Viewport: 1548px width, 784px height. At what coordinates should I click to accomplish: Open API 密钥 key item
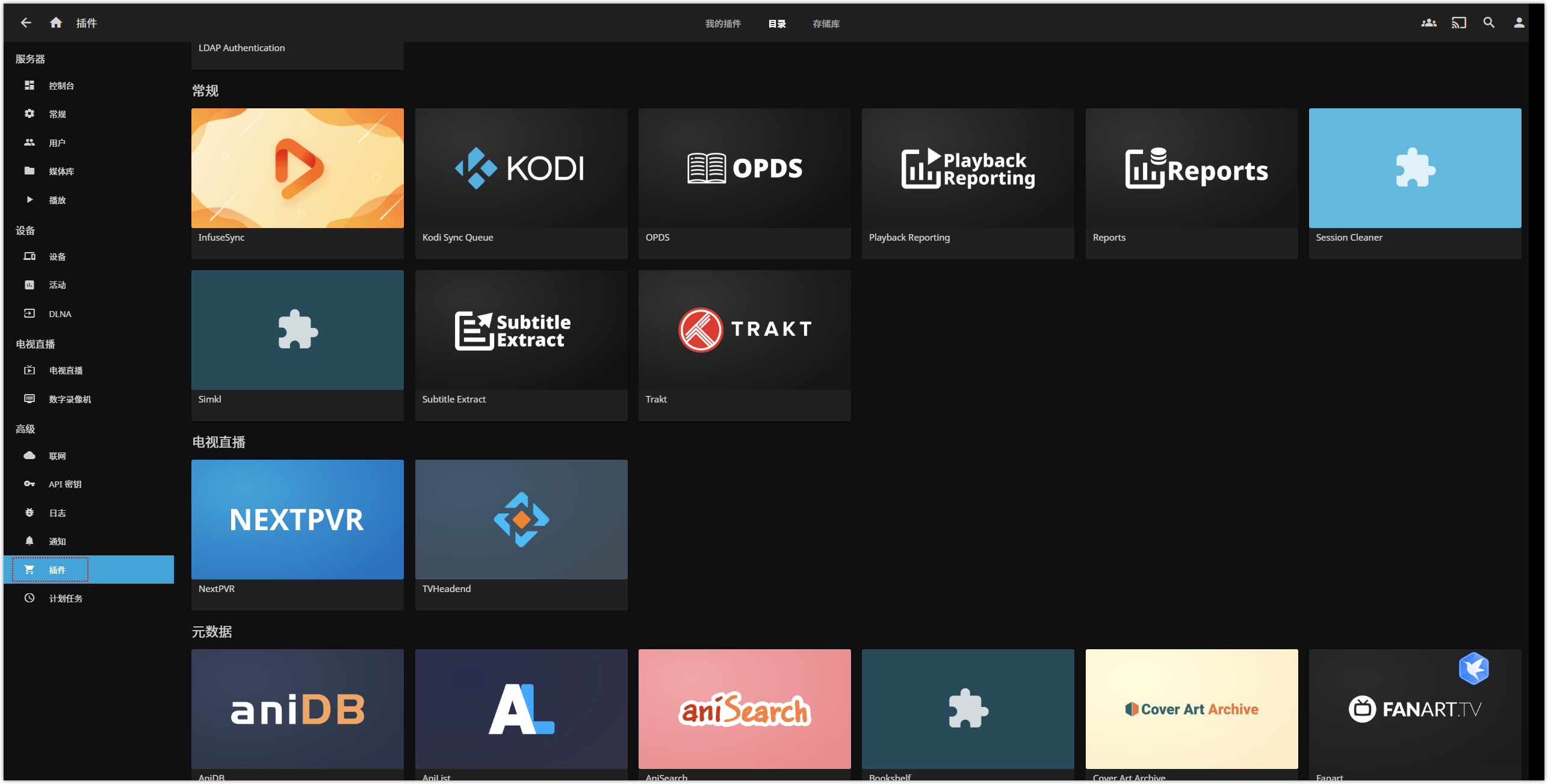(89, 484)
